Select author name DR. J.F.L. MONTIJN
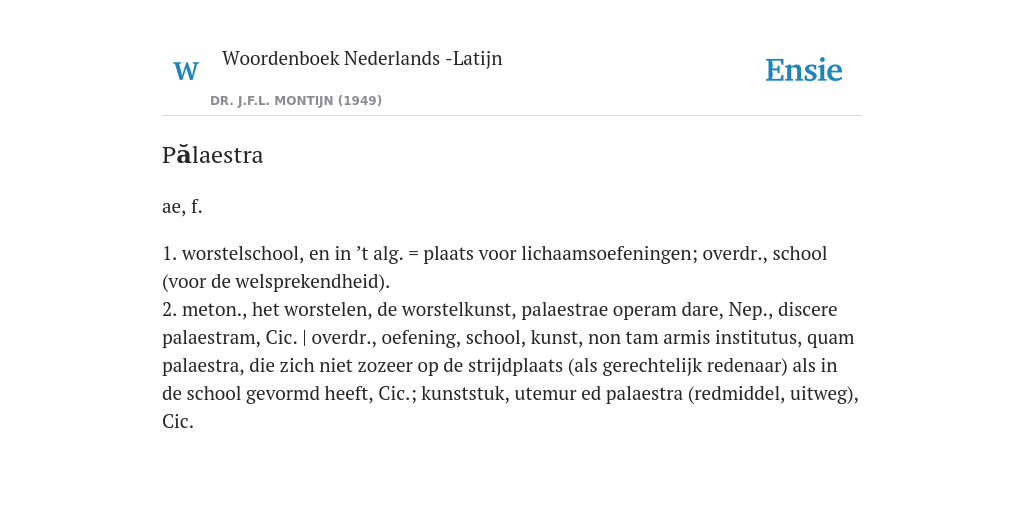 click(272, 101)
